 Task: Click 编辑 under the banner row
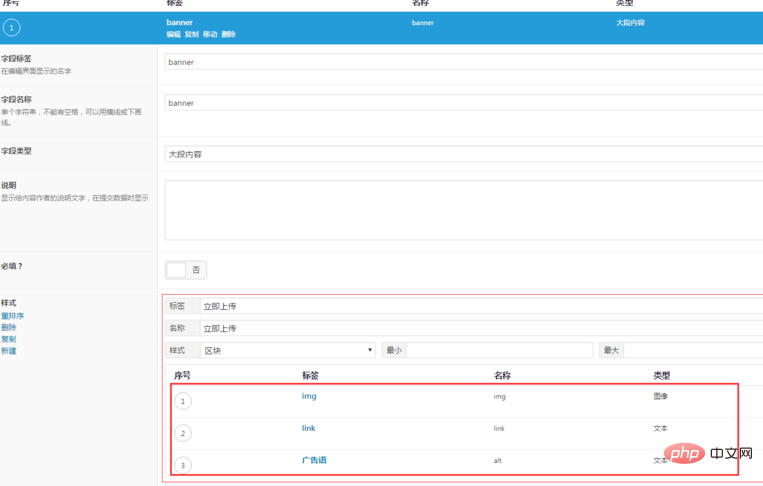tap(173, 35)
